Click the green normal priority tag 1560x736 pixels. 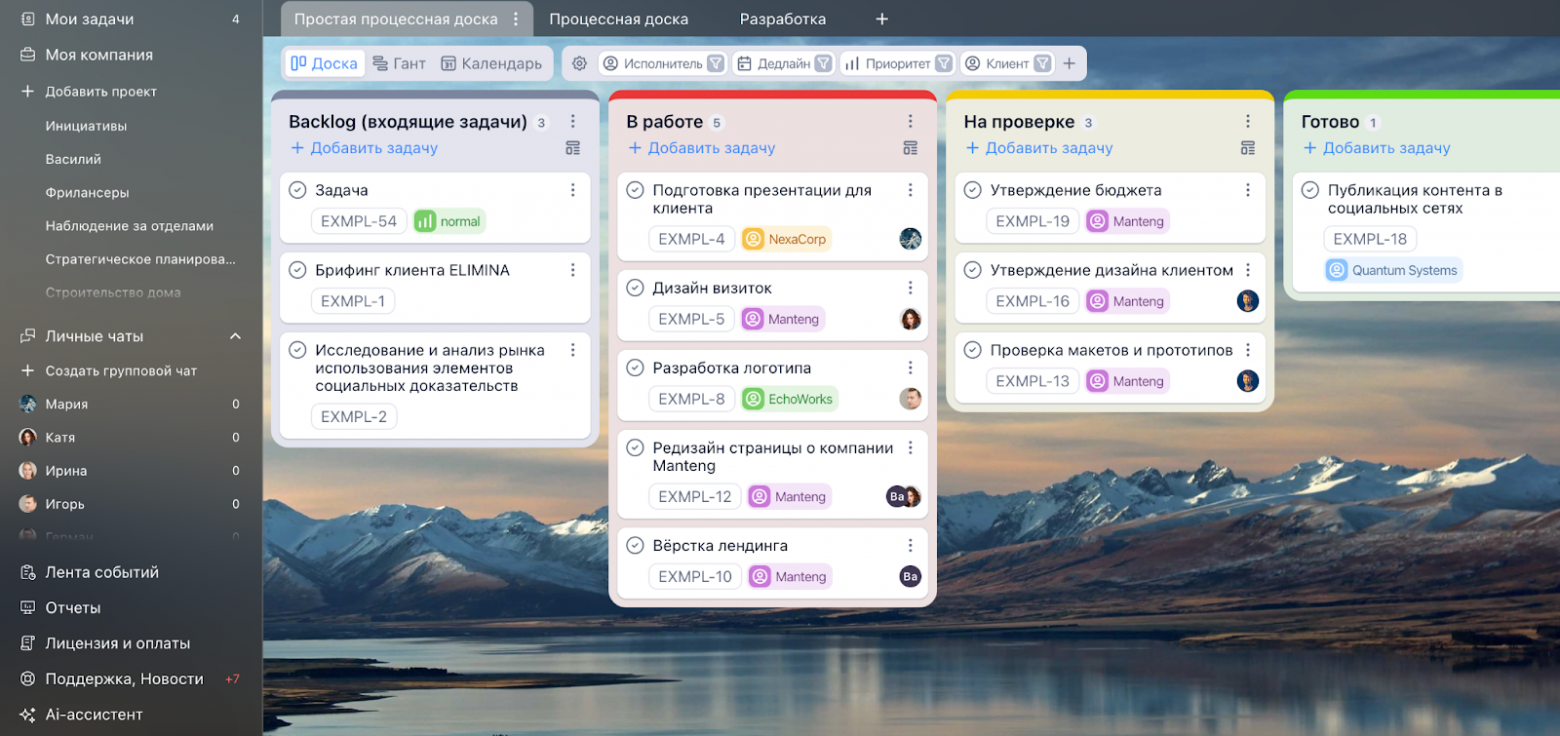click(449, 221)
